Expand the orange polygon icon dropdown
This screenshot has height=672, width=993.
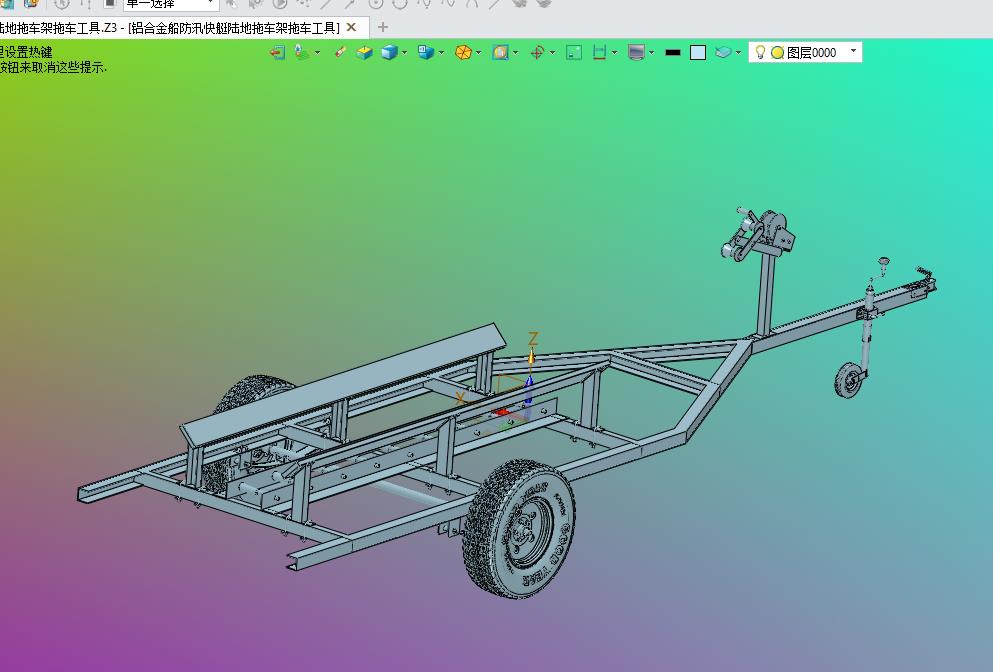pos(479,53)
